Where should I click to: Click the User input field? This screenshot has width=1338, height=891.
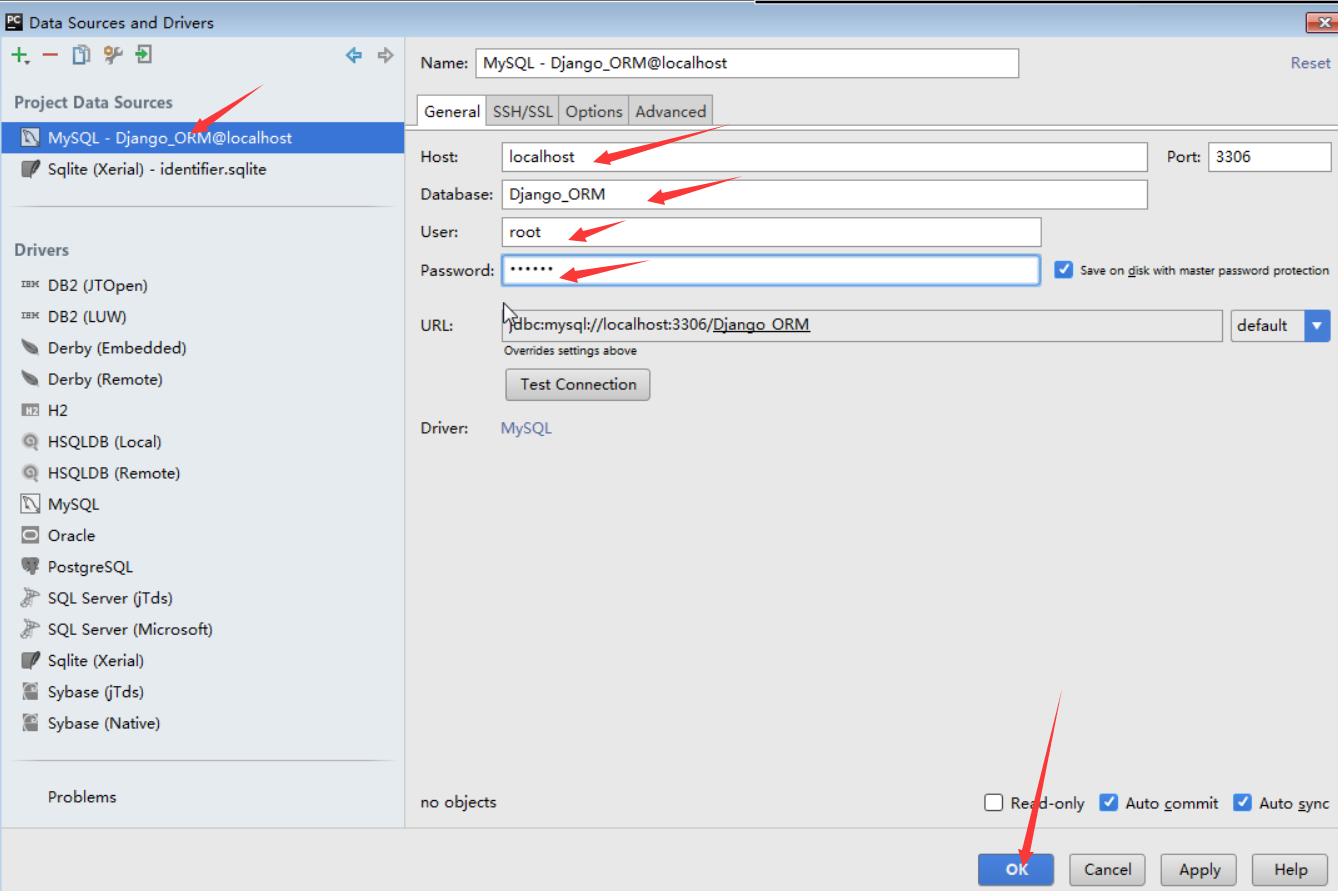point(772,232)
